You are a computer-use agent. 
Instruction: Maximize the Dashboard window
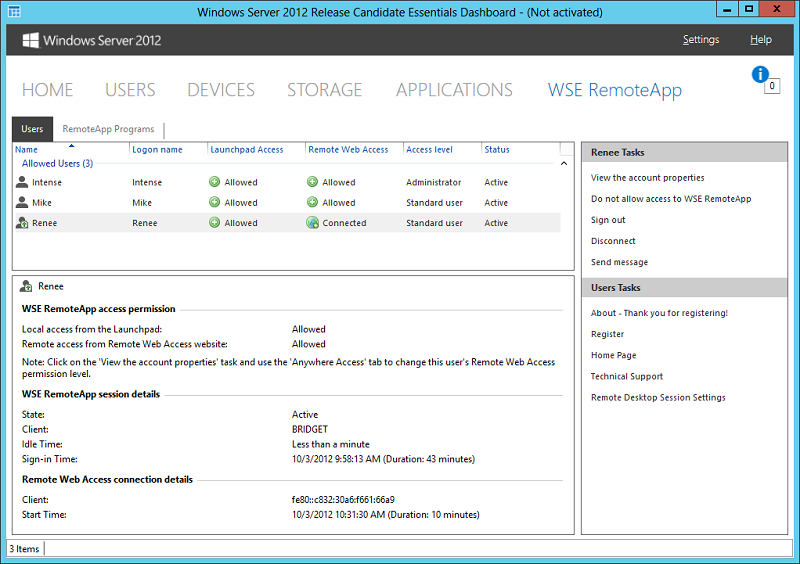click(748, 9)
